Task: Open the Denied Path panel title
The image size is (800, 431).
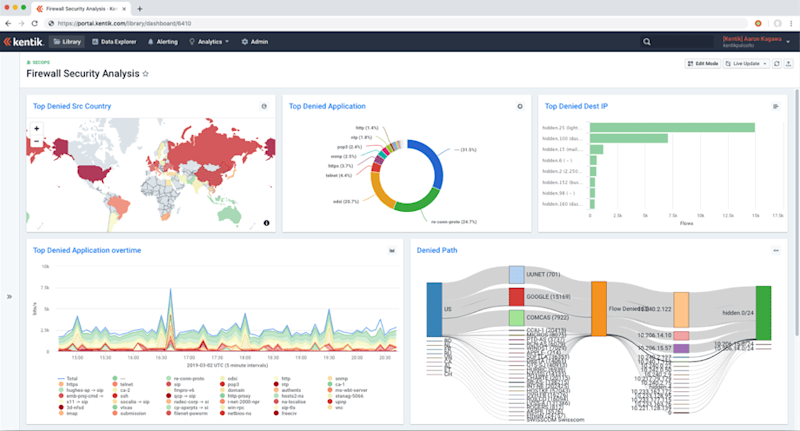Action: (x=437, y=250)
